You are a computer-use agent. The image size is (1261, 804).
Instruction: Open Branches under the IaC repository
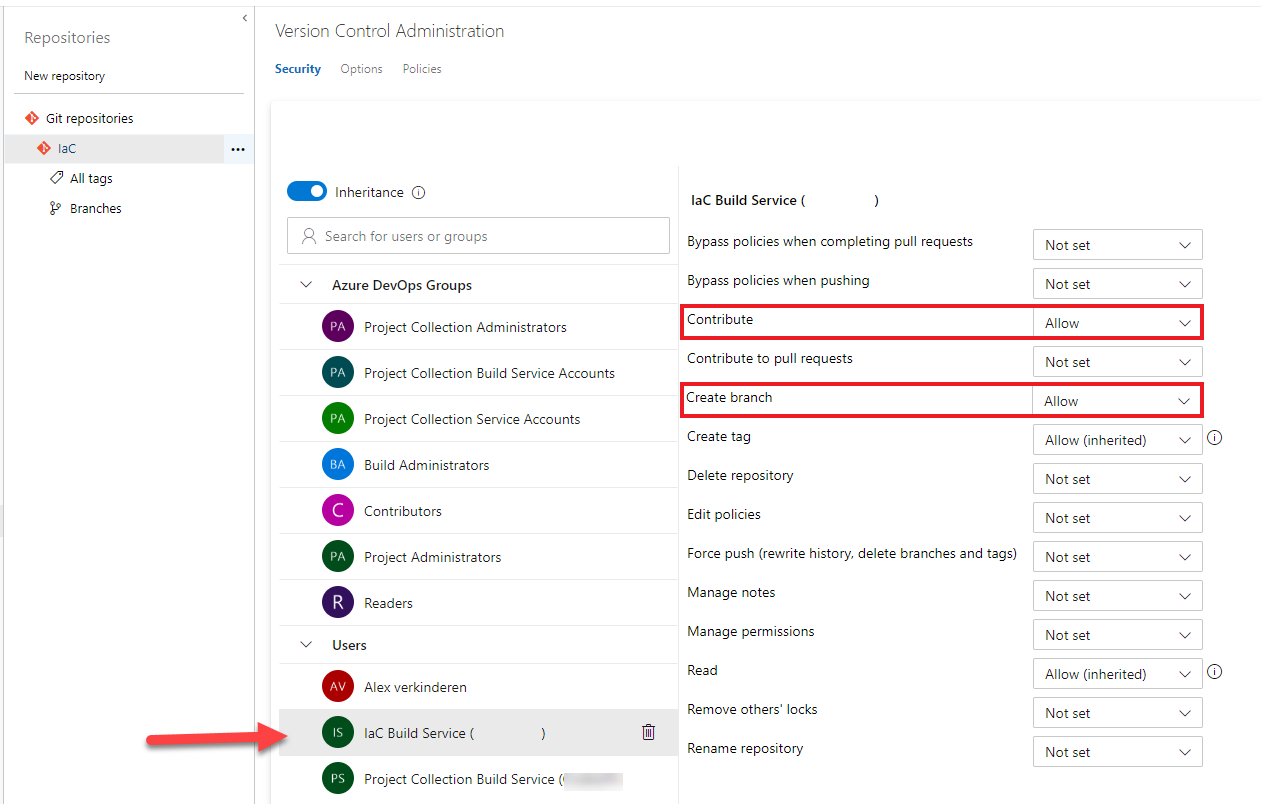95,209
